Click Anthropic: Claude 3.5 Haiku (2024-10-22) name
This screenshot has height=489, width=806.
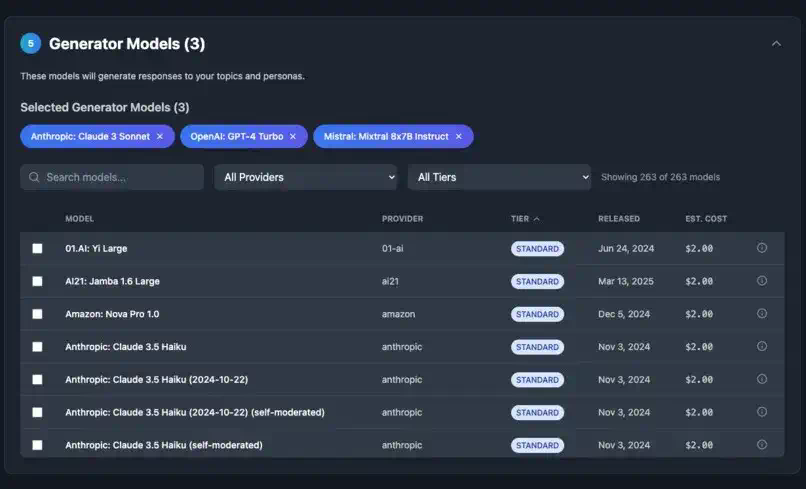click(x=157, y=379)
